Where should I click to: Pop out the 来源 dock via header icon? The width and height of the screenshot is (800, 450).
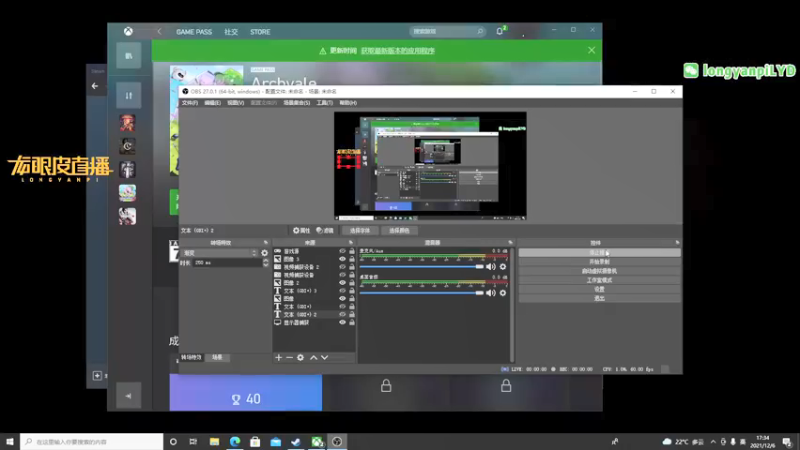351,243
